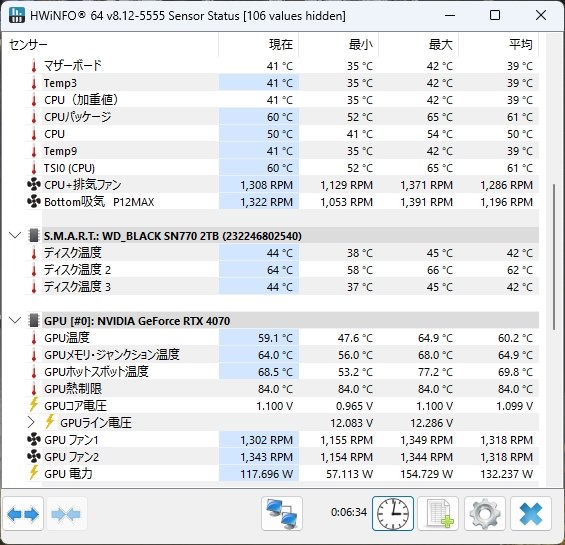Viewport: 565px width, 545px height.
Task: Click the lightning icon beside GPUコア電圧
Action: [34, 405]
